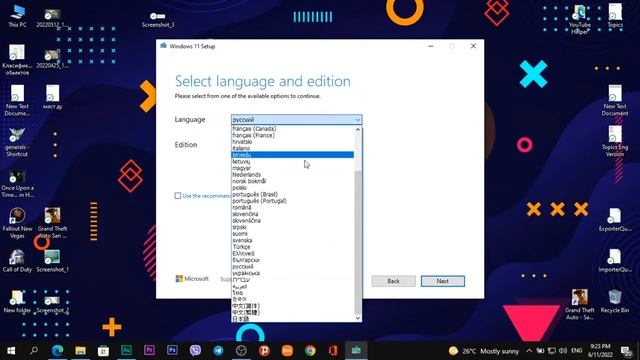The height and width of the screenshot is (360, 640).
Task: Open volume control in system tray
Action: [x=563, y=351]
